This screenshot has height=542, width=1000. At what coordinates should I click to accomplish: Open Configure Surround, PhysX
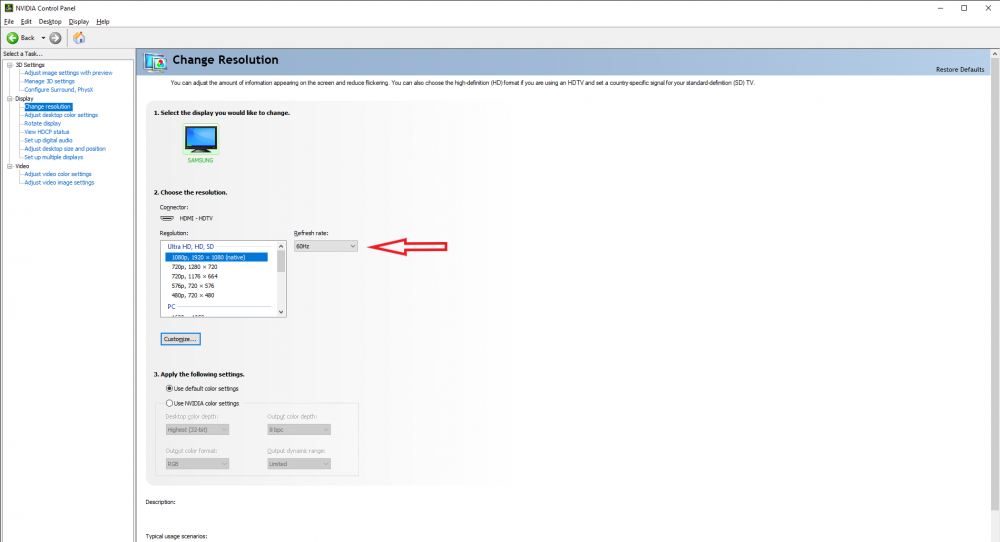[59, 90]
